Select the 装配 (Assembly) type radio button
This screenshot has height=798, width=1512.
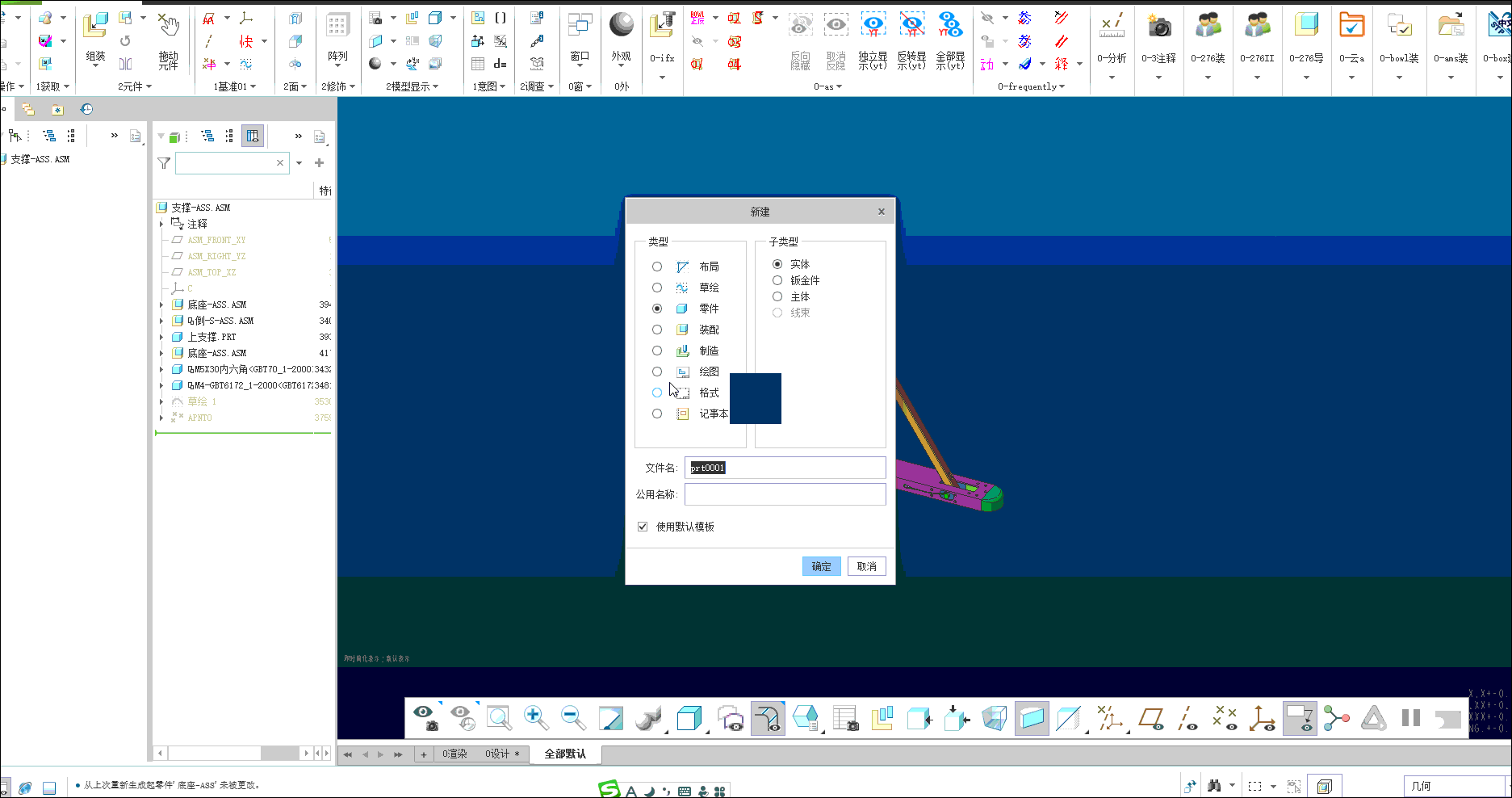657,330
